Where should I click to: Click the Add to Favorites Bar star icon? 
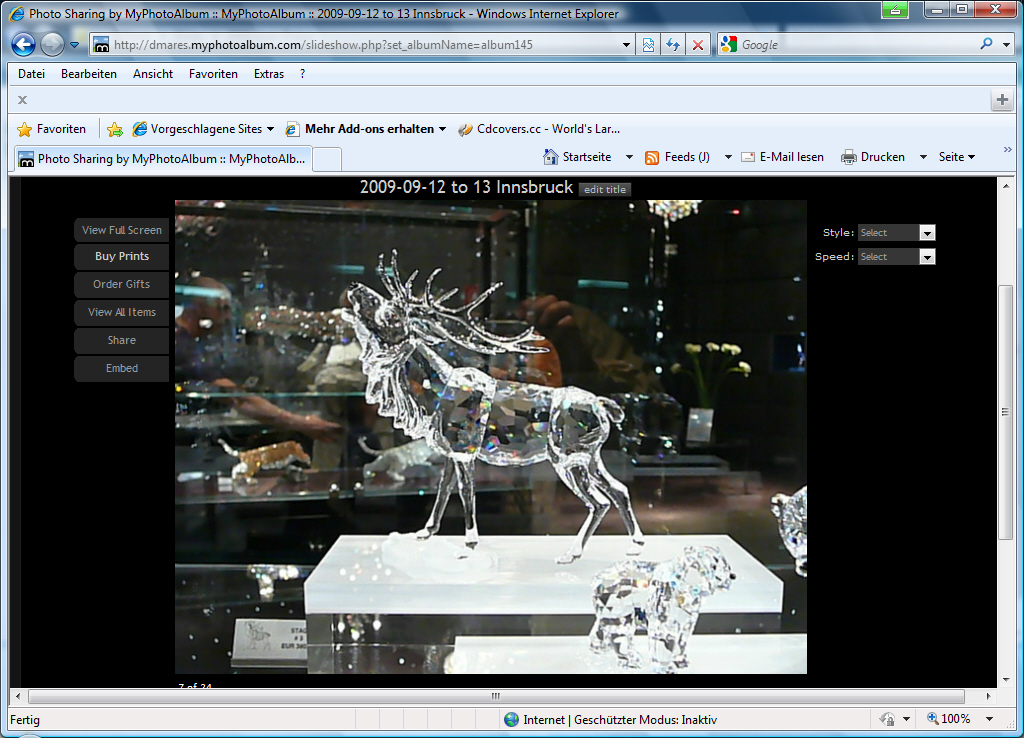tap(115, 129)
